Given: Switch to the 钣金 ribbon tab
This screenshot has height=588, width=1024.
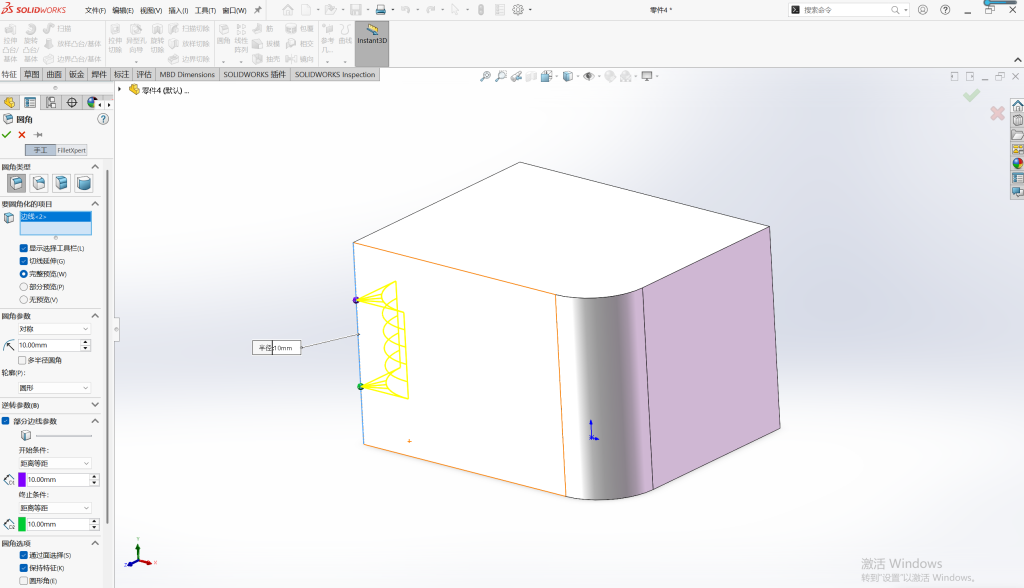Looking at the screenshot, I should [76, 74].
